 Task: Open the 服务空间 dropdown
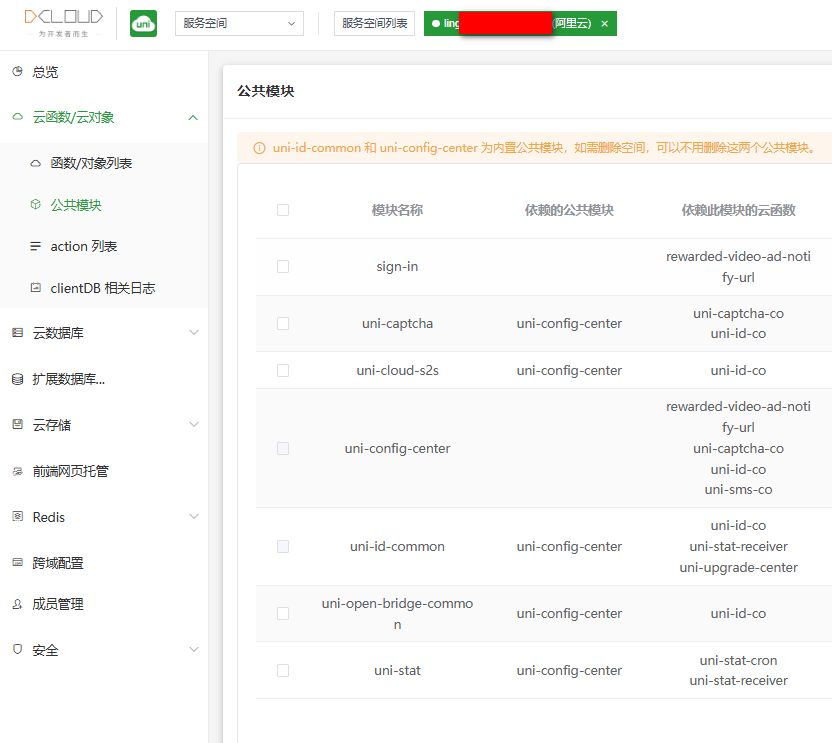pyautogui.click(x=239, y=23)
